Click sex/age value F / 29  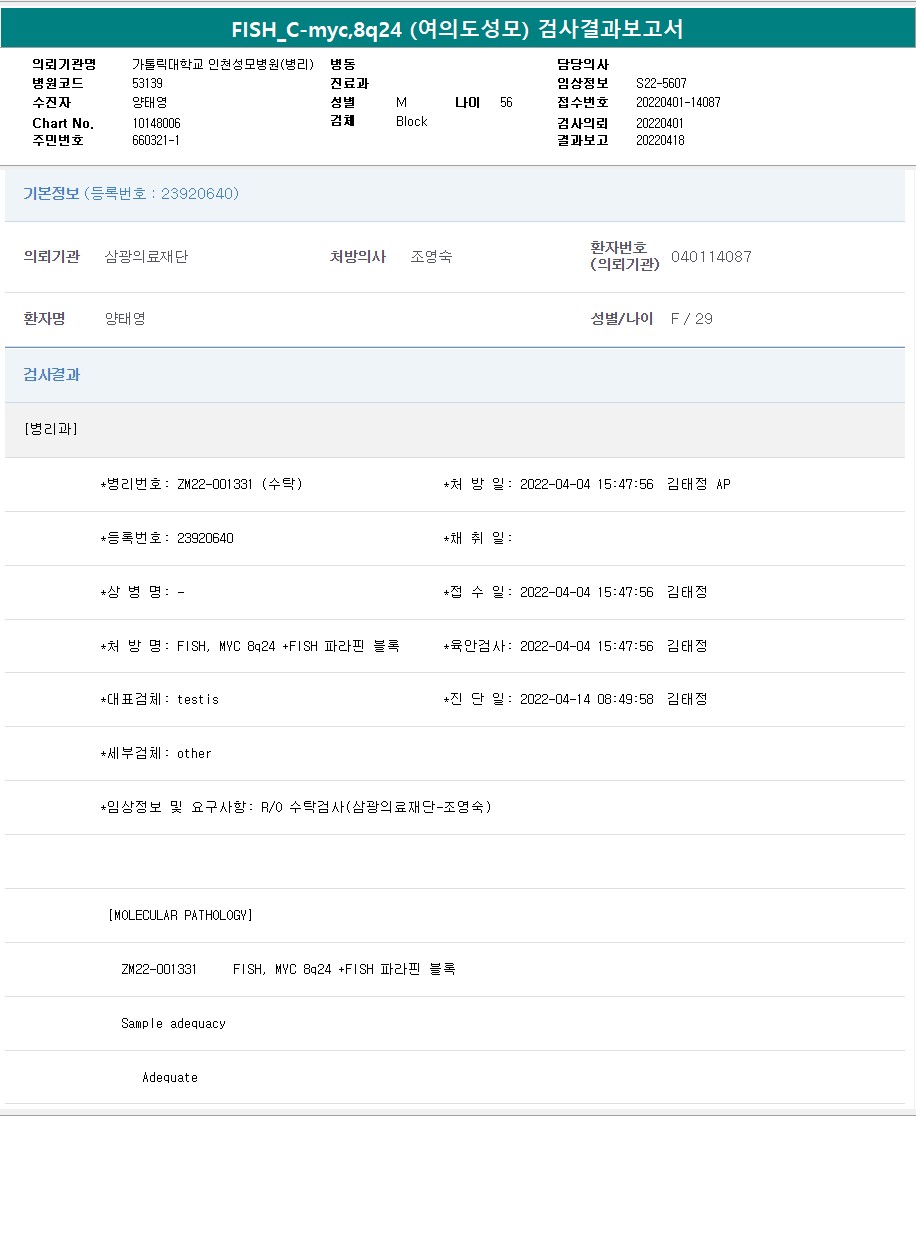692,319
